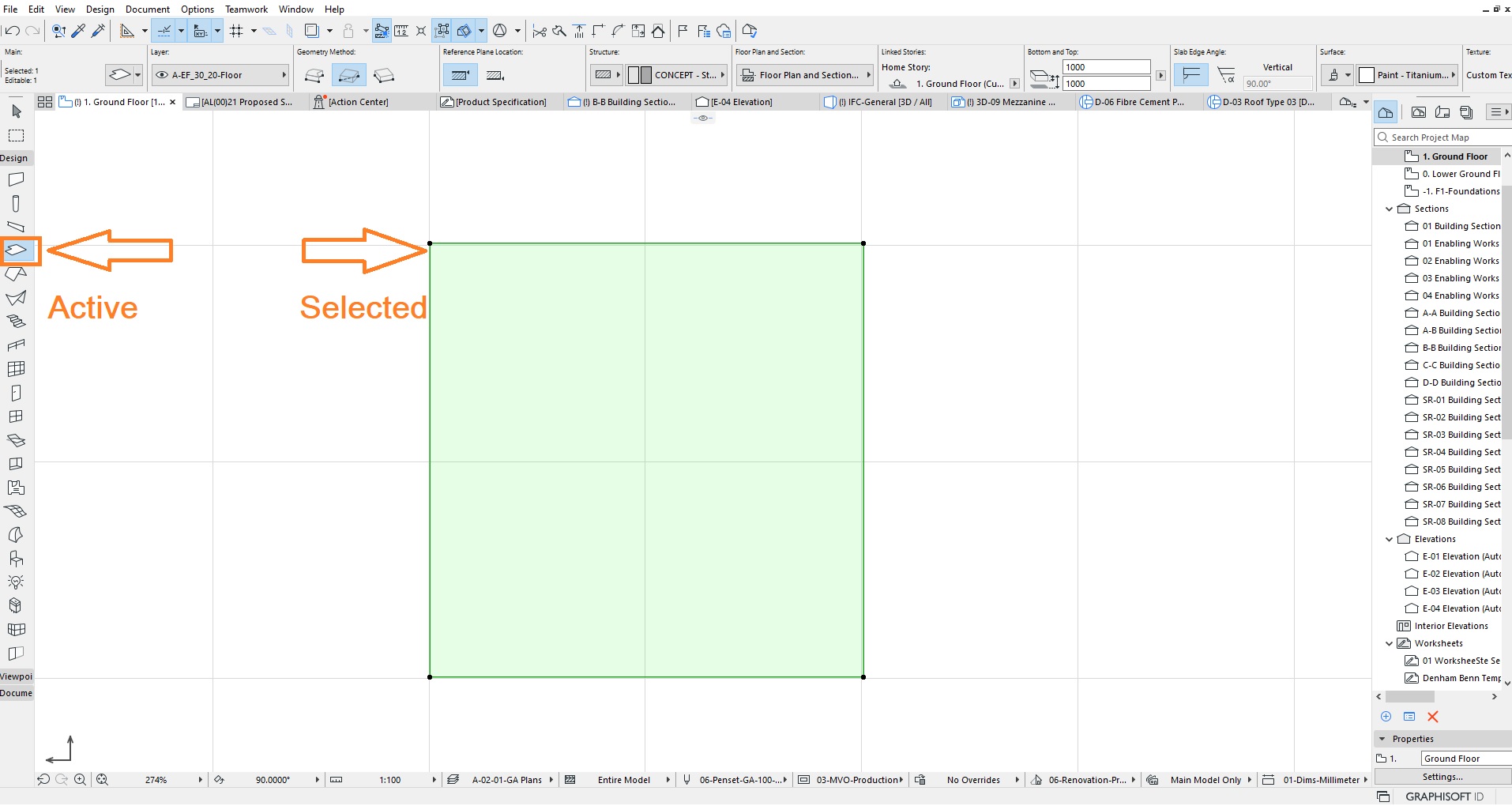Screen dimensions: 1512x806
Task: Choose the Lamp tool
Action: pos(16,582)
